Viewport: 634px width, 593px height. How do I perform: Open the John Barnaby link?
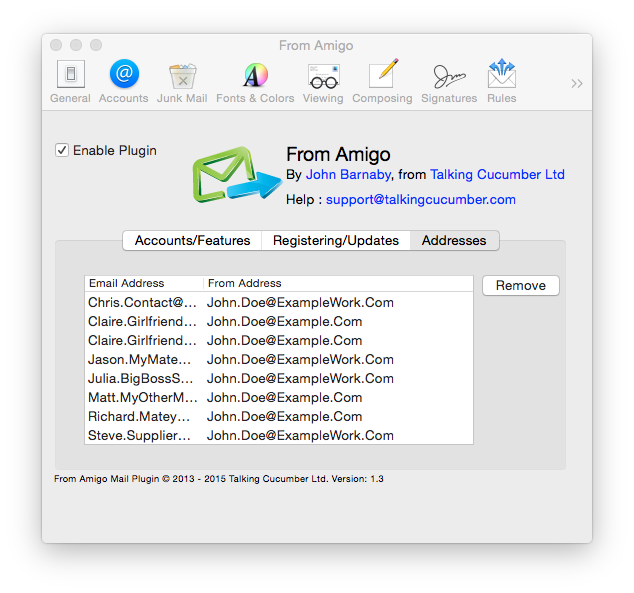point(348,175)
